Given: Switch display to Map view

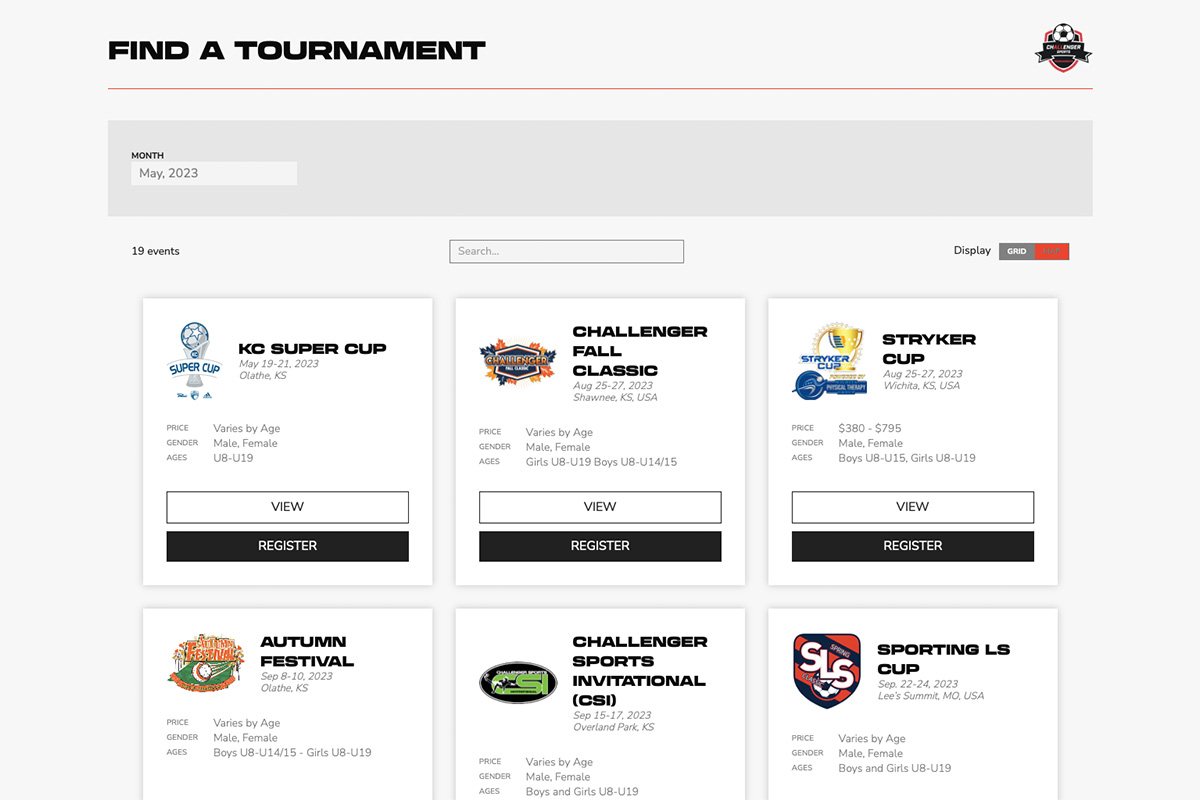Looking at the screenshot, I should point(1052,252).
